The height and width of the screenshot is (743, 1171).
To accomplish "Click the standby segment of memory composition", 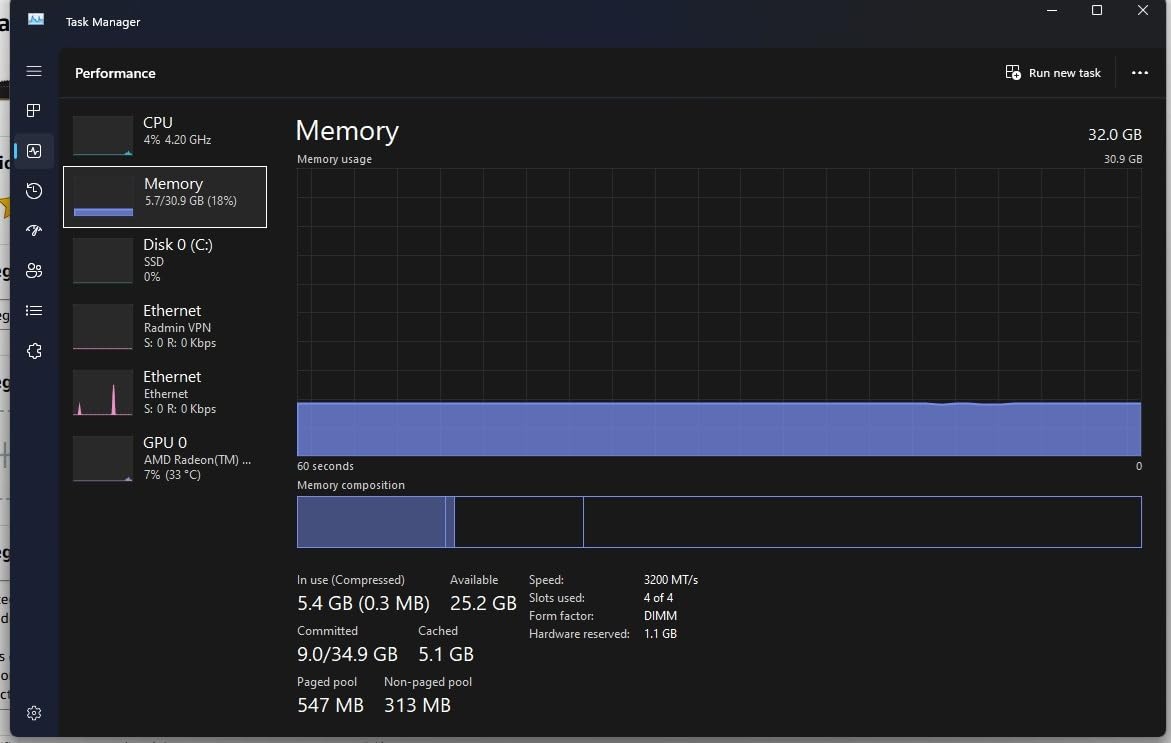I will [519, 522].
